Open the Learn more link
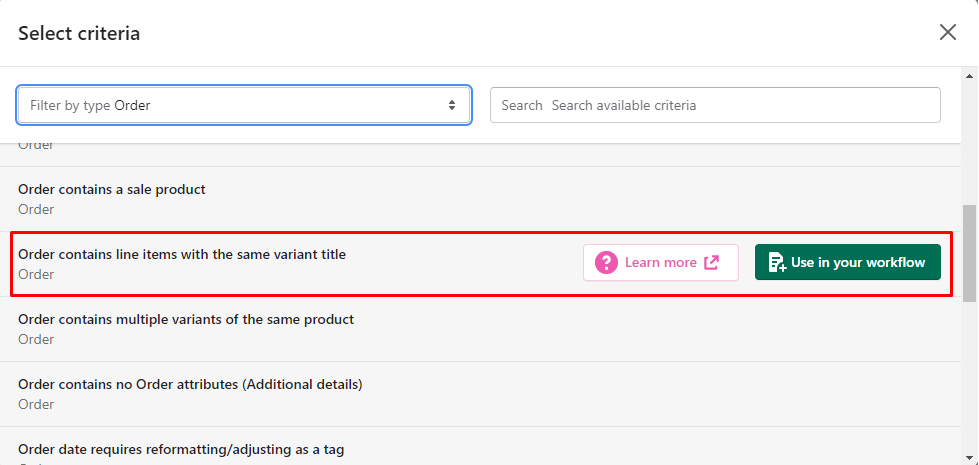Viewport: 979px width, 465px height. tap(661, 262)
